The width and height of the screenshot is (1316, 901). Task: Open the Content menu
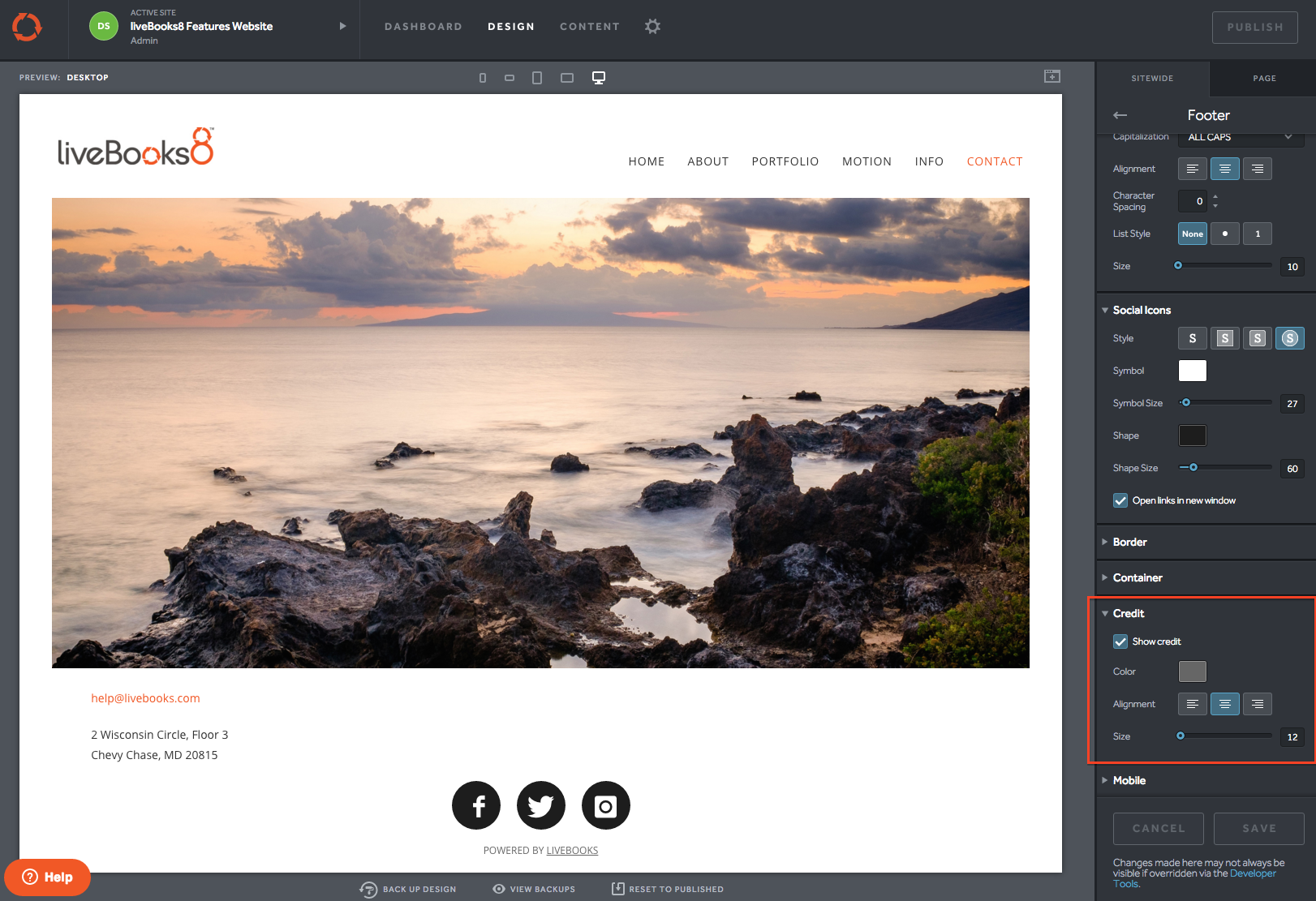[x=589, y=27]
